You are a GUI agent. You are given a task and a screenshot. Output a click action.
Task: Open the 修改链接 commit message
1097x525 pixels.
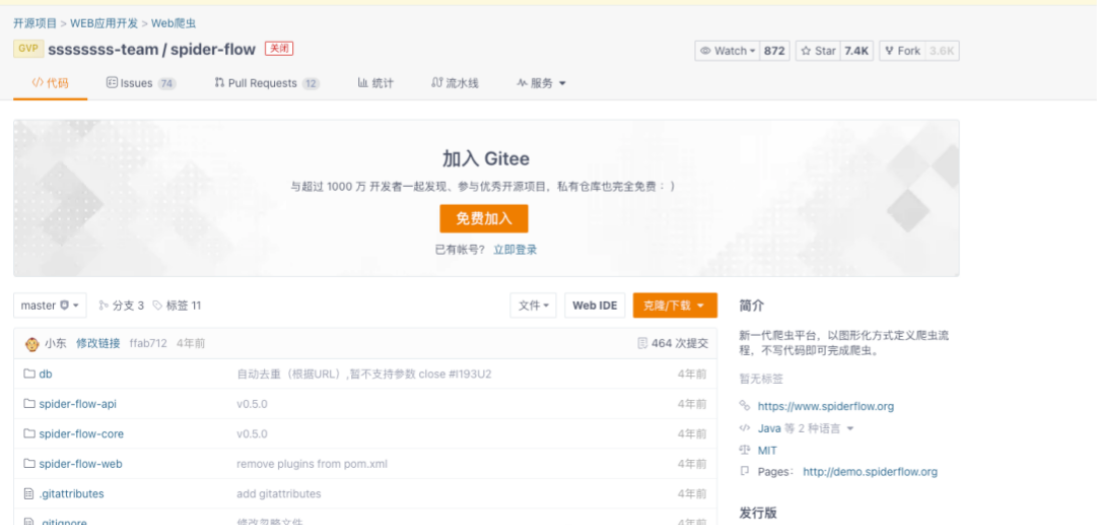98,344
